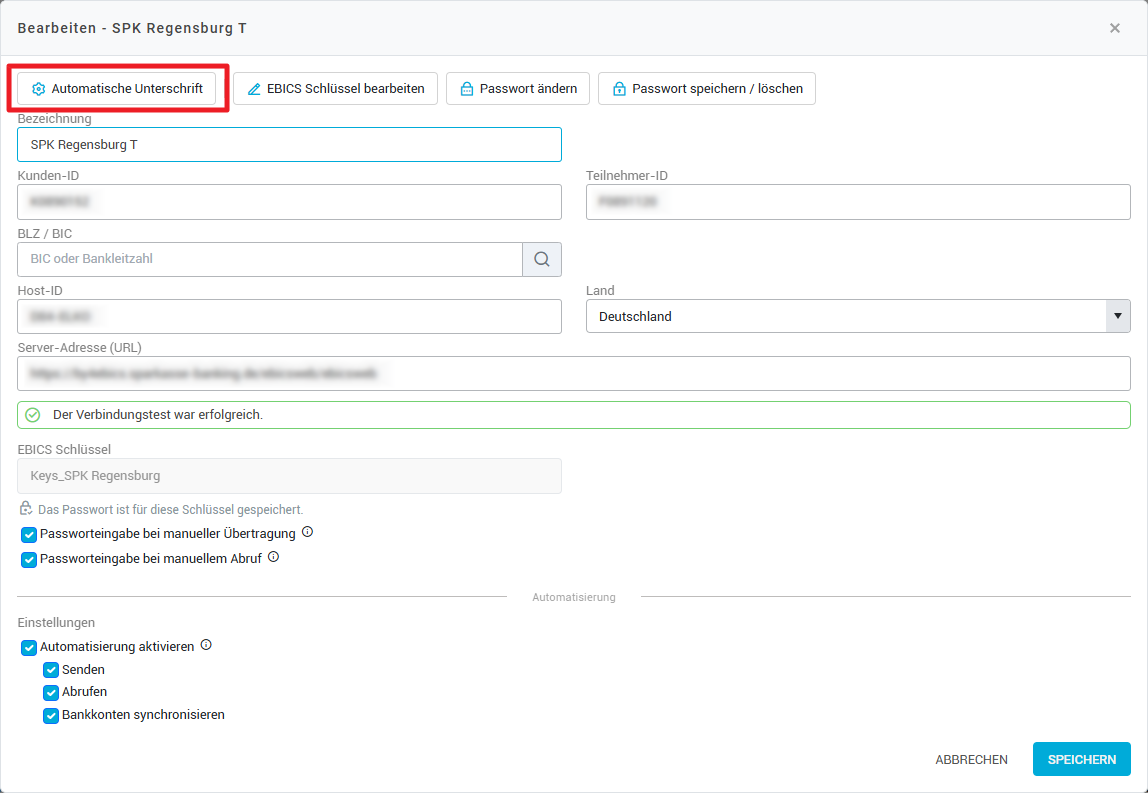Open Passwort speichern / löschen

coord(707,88)
